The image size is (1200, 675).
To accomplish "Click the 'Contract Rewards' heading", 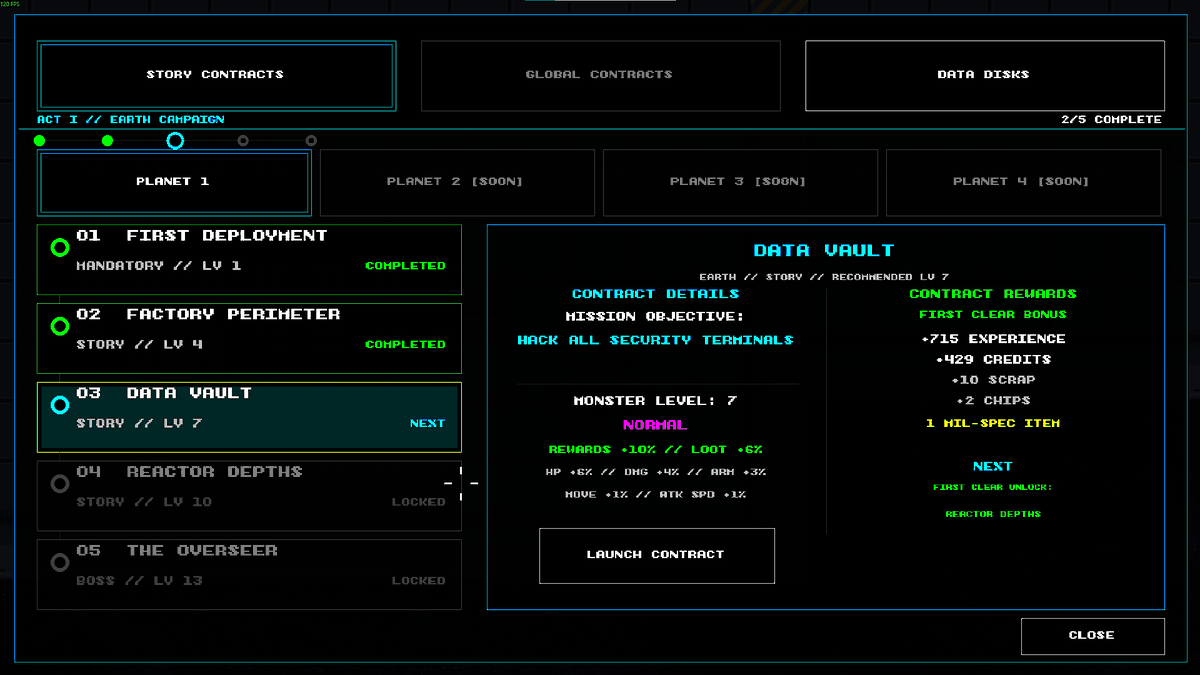I will (993, 295).
